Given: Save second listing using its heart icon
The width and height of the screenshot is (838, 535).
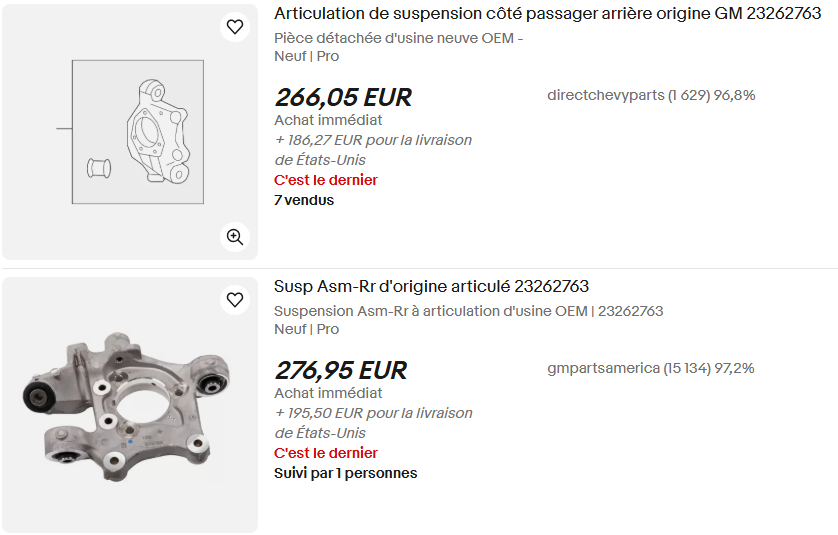Looking at the screenshot, I should [235, 300].
